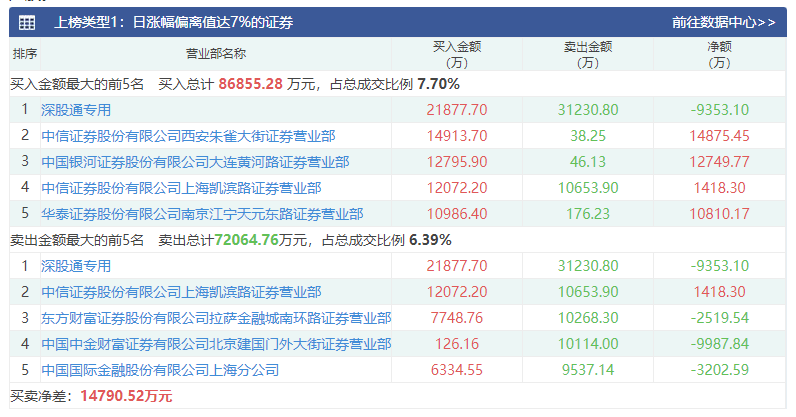
Task: Select buy amount 12795.90
Action: 457,162
